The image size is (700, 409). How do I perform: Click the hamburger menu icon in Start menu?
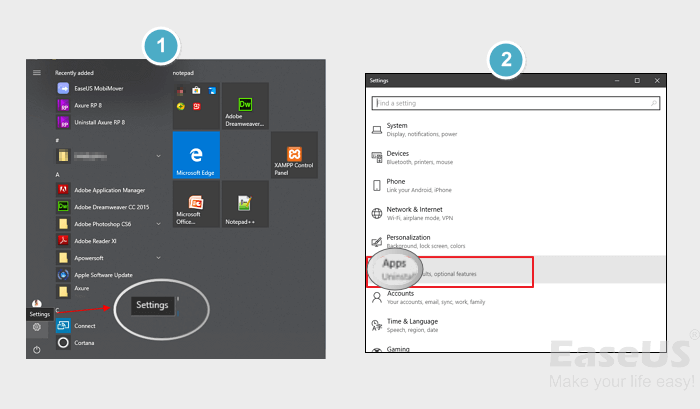coord(37,72)
